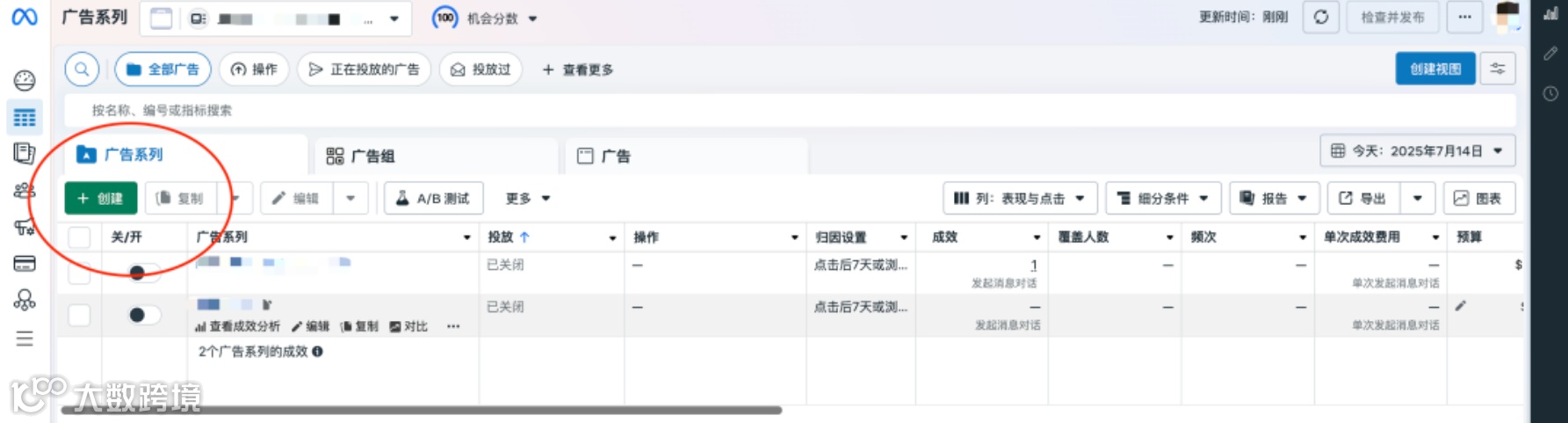Open the Meta logo home
1568x423 pixels.
click(x=24, y=17)
